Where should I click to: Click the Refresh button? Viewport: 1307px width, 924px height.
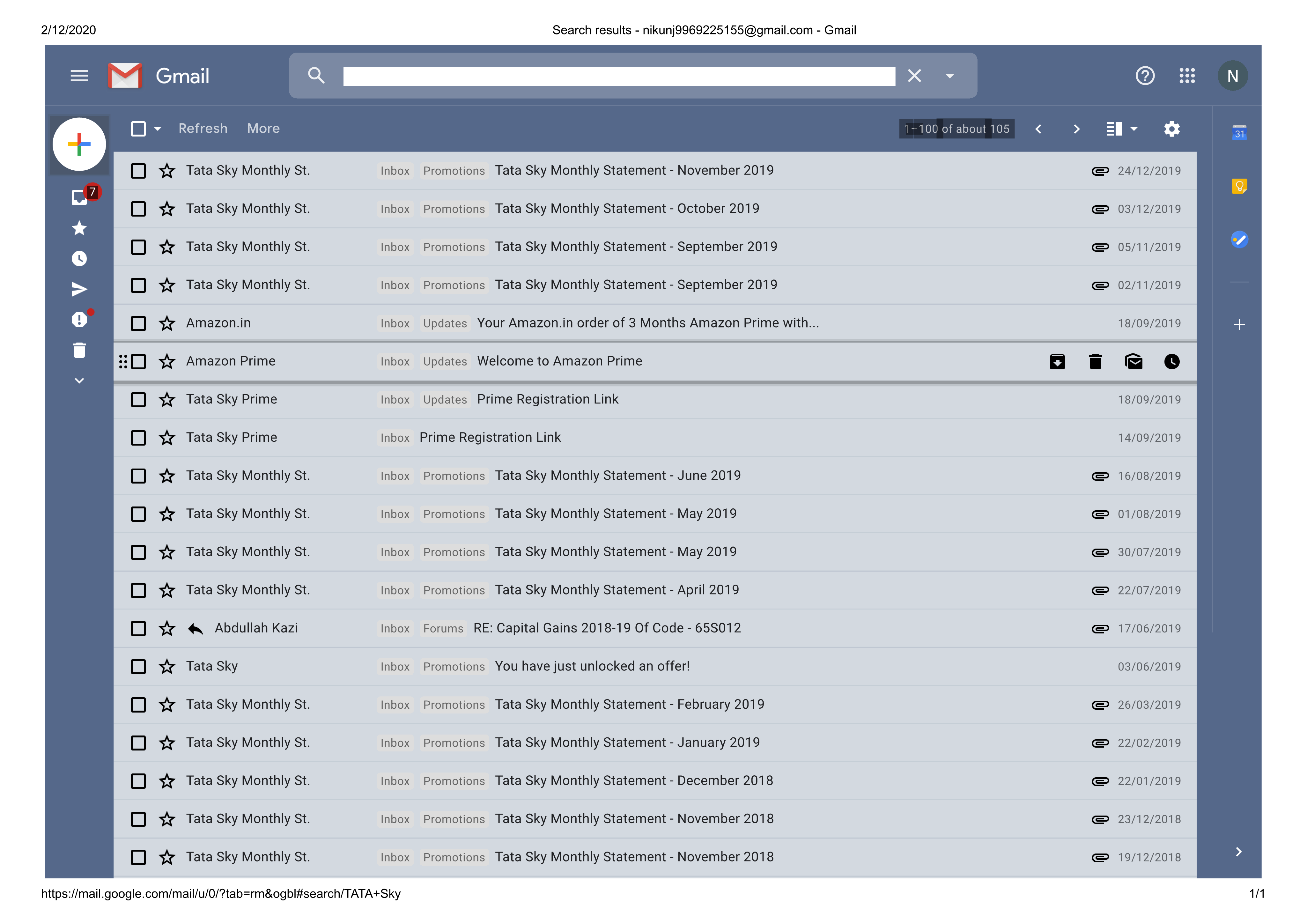[x=203, y=129]
